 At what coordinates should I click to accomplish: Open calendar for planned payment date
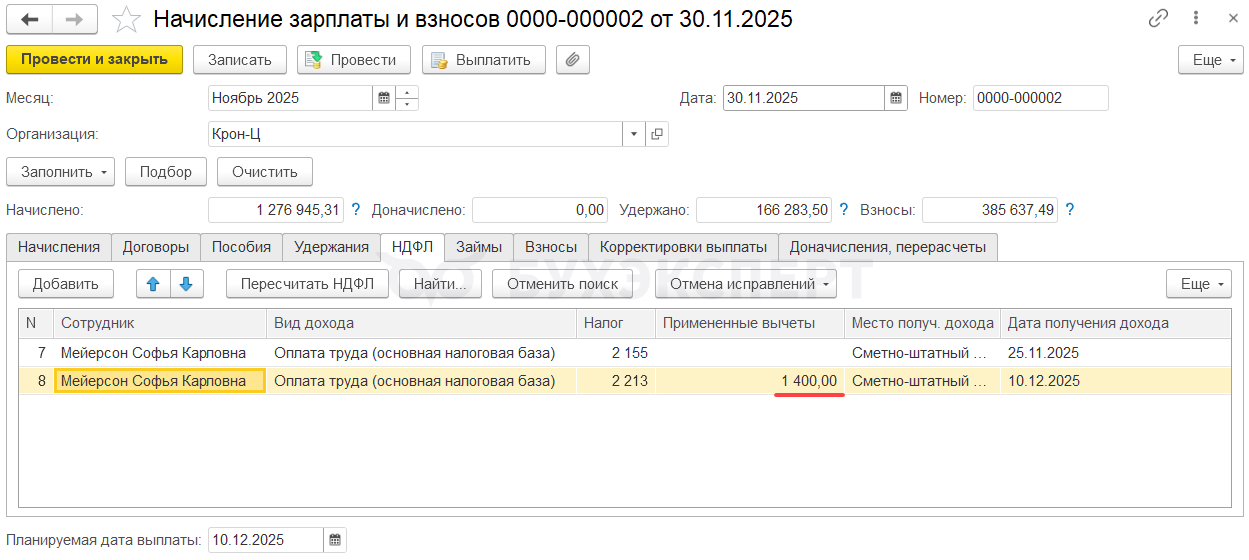point(335,540)
